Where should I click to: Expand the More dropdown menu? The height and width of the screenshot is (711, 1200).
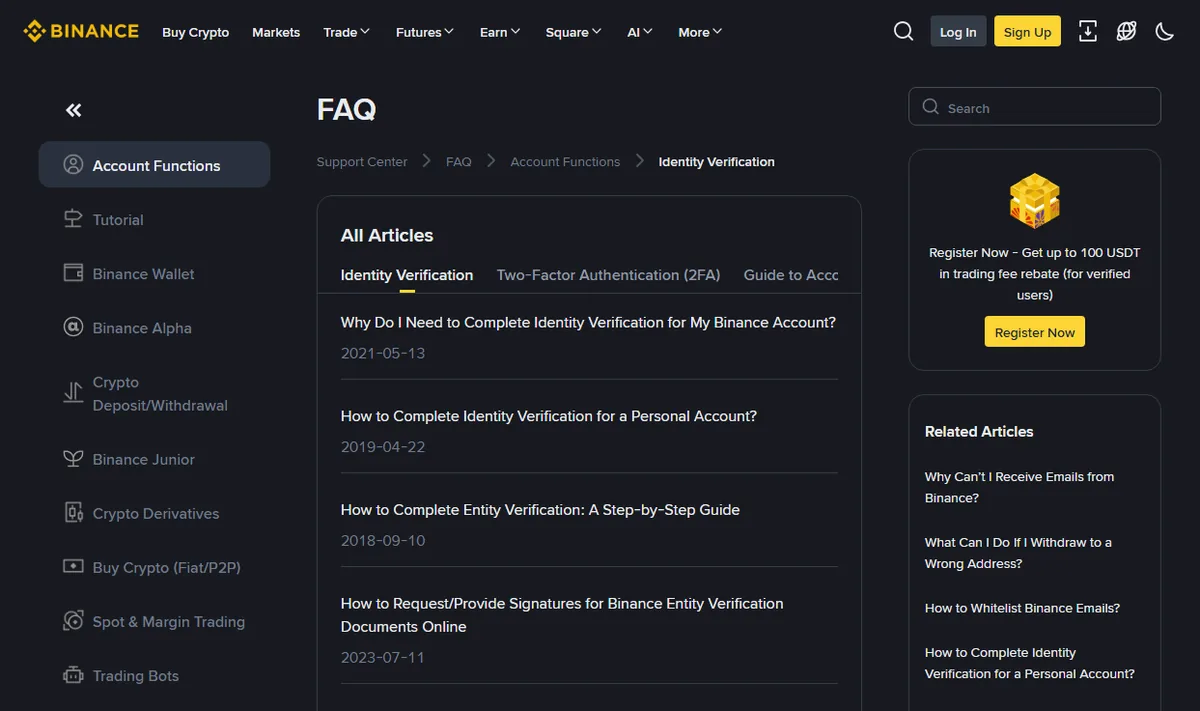[700, 32]
